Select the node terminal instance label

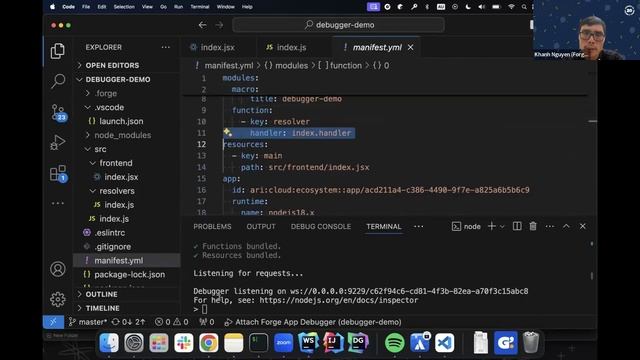pos(466,227)
